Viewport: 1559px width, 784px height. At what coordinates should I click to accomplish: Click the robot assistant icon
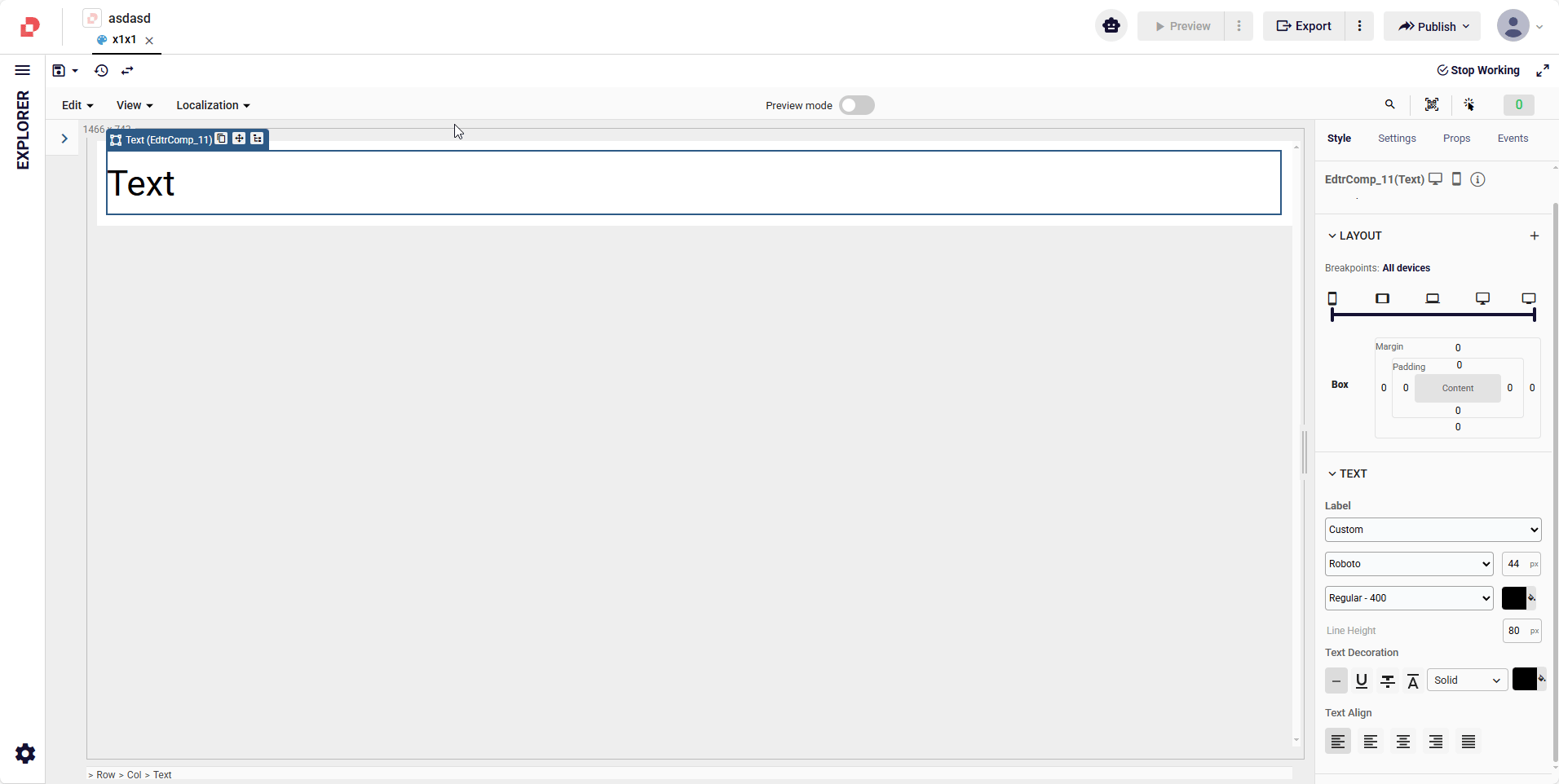[1111, 26]
